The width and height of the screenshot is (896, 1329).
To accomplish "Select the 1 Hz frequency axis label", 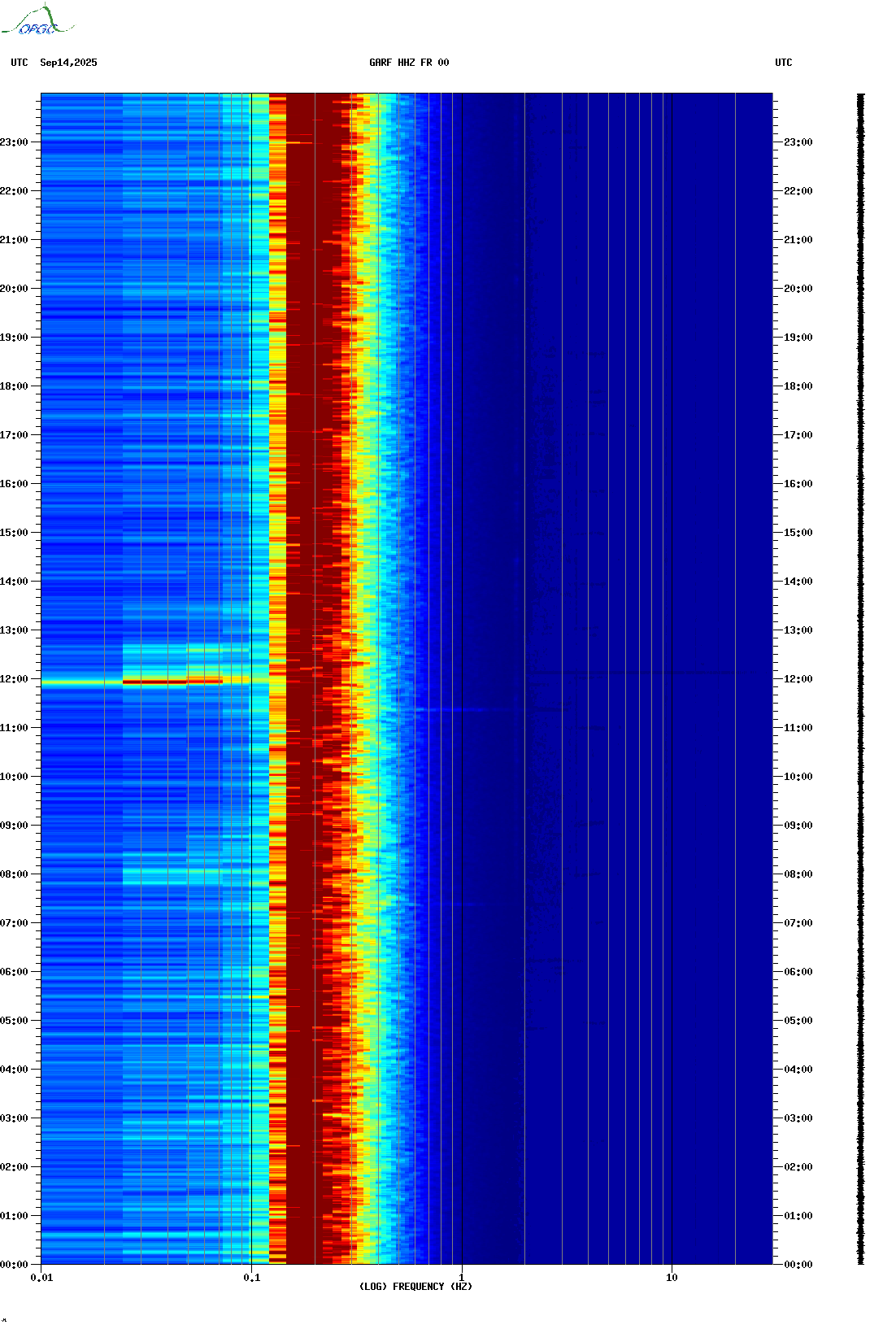I will click(x=462, y=1278).
